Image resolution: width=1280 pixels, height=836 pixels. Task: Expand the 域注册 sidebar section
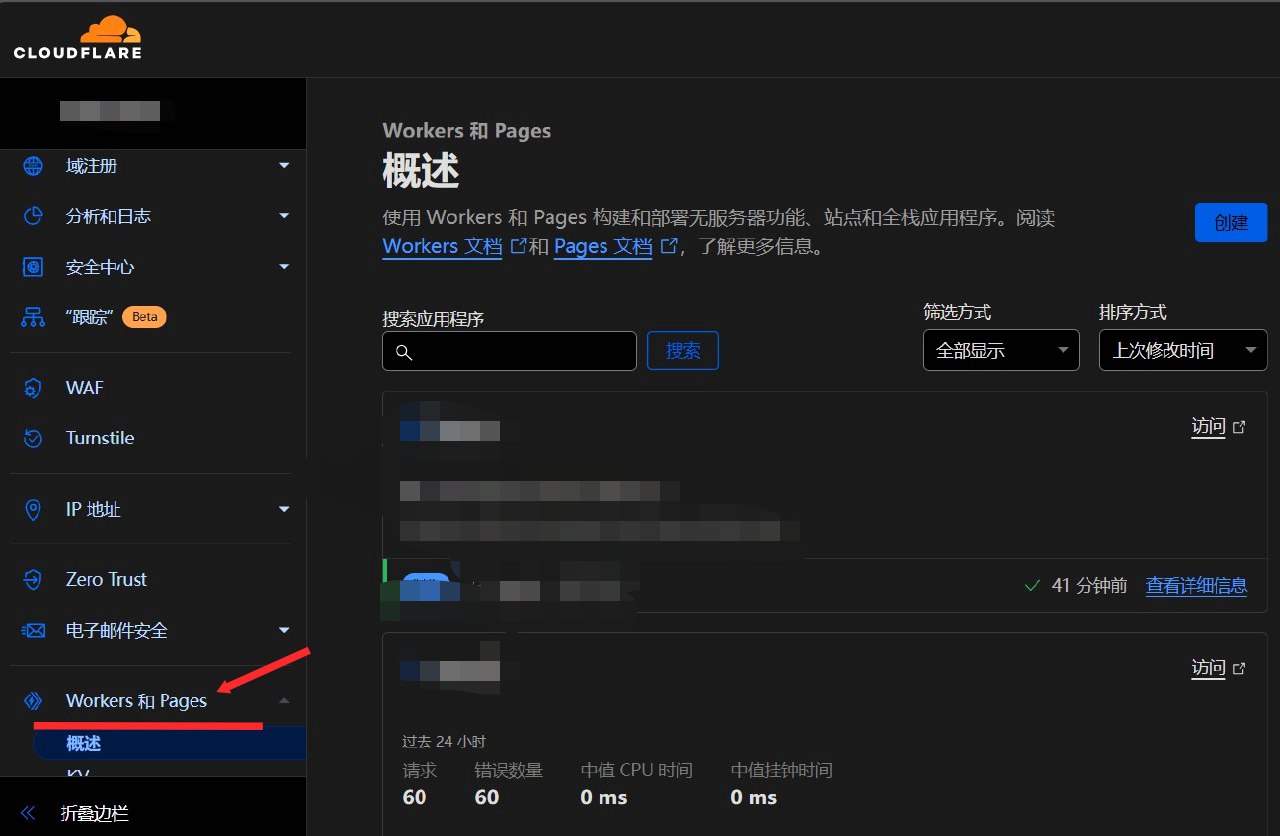point(284,166)
